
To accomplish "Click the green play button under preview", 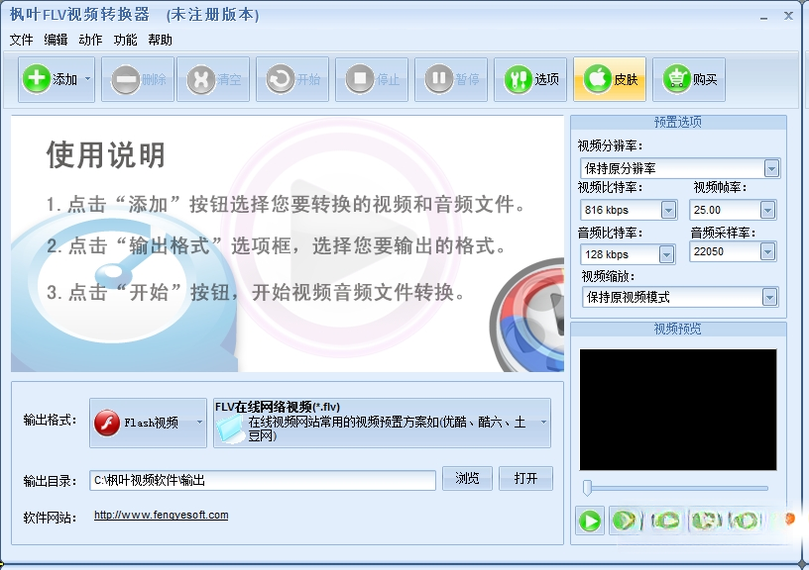I will [x=590, y=520].
